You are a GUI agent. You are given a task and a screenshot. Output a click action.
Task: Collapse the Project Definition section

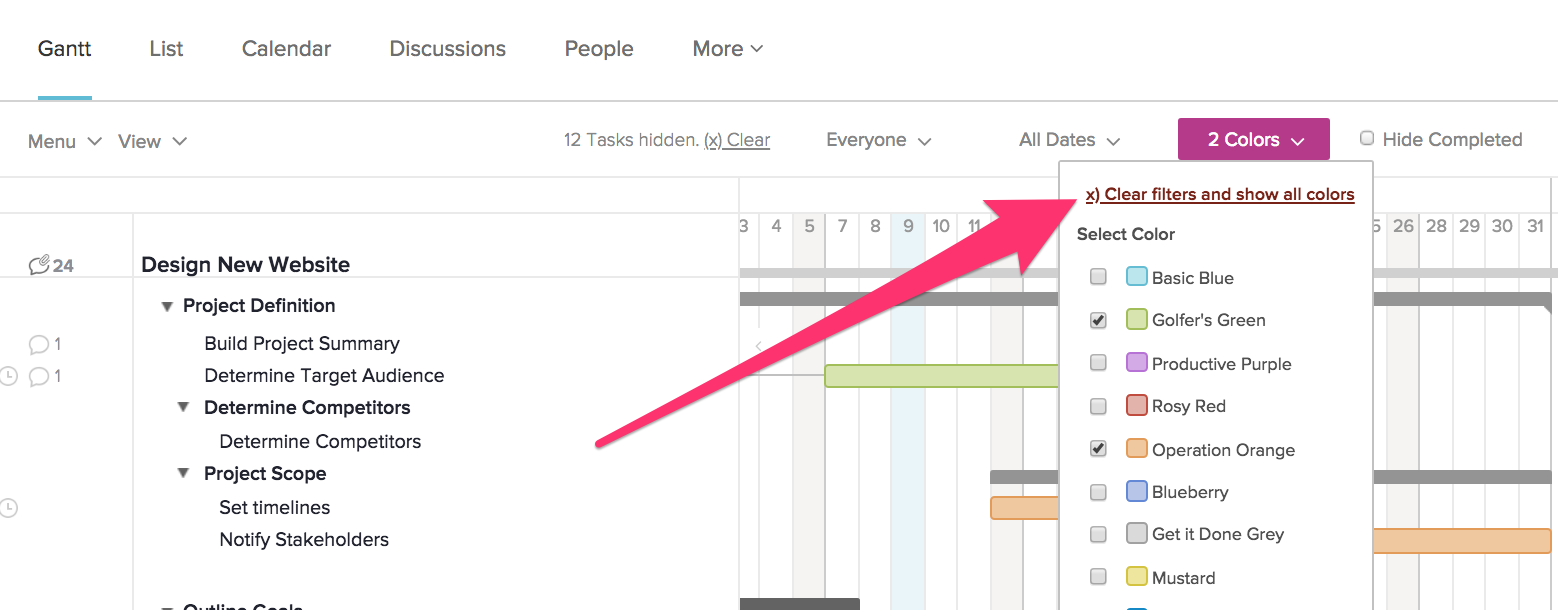point(167,306)
